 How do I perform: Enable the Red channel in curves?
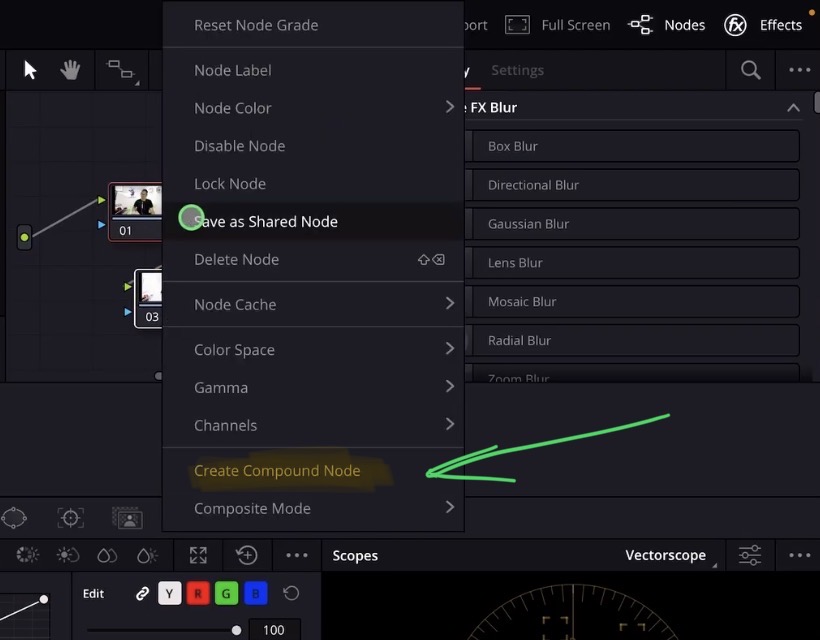pyautogui.click(x=197, y=593)
